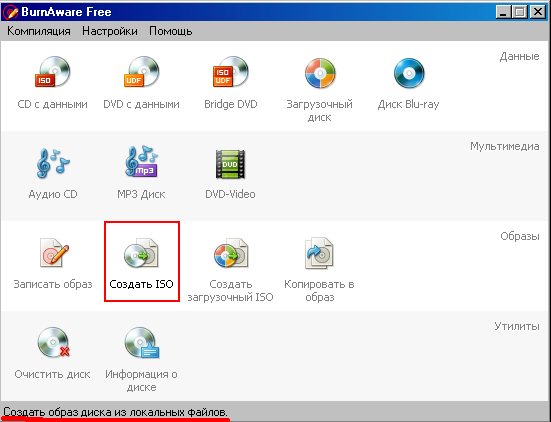Click the Данные section label
Viewport: 551px width, 422px height.
click(519, 57)
